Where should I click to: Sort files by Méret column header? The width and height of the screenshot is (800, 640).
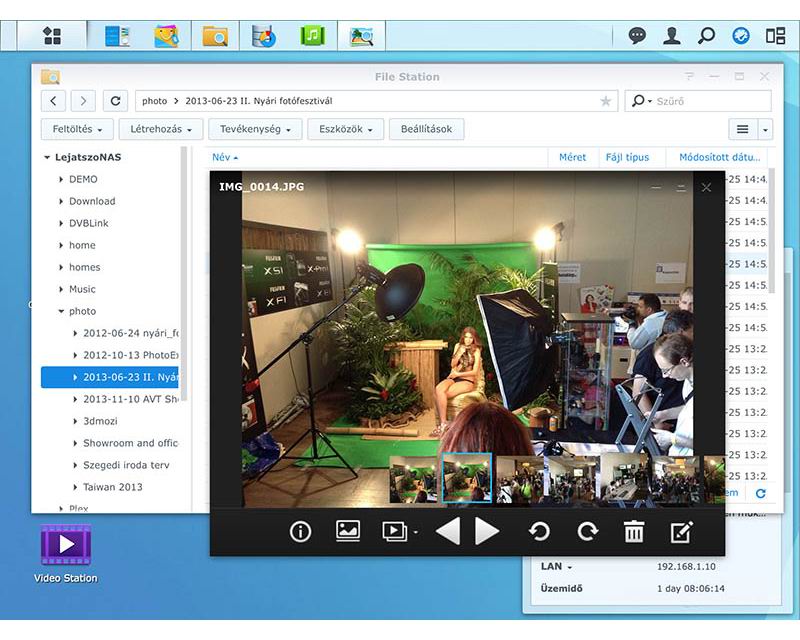(x=572, y=157)
